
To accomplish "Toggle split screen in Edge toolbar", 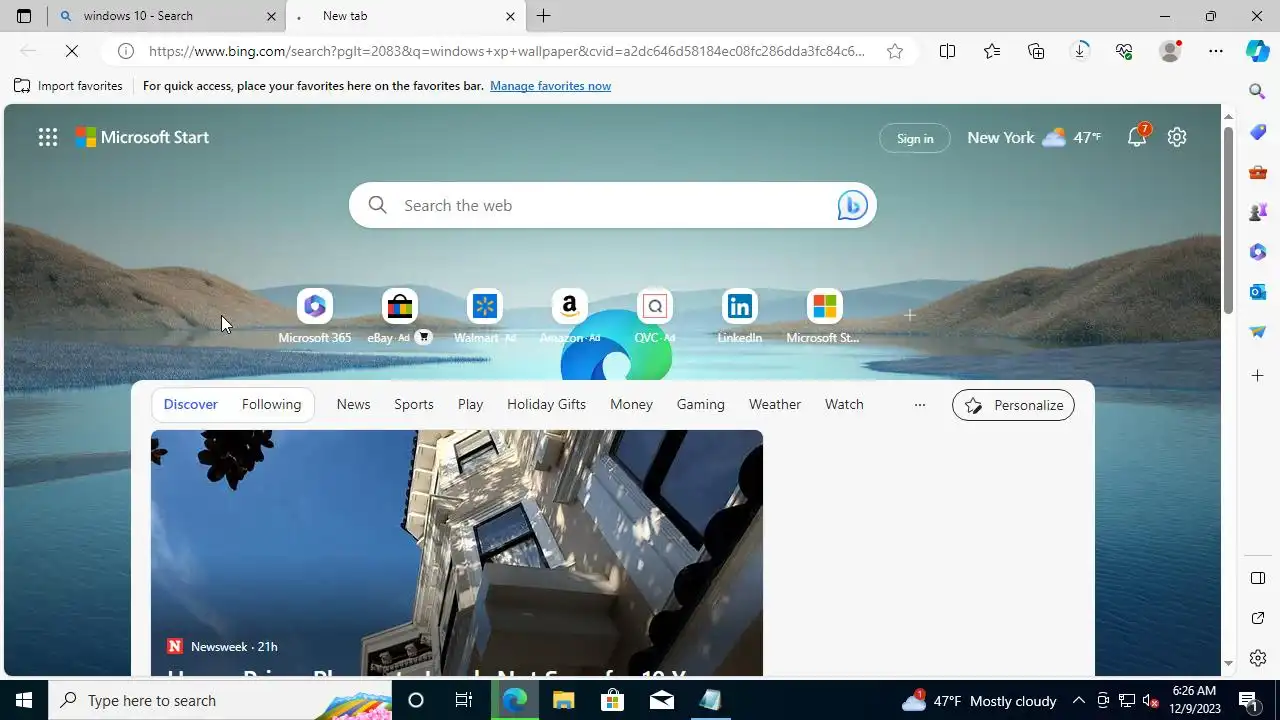I will click(x=947, y=51).
